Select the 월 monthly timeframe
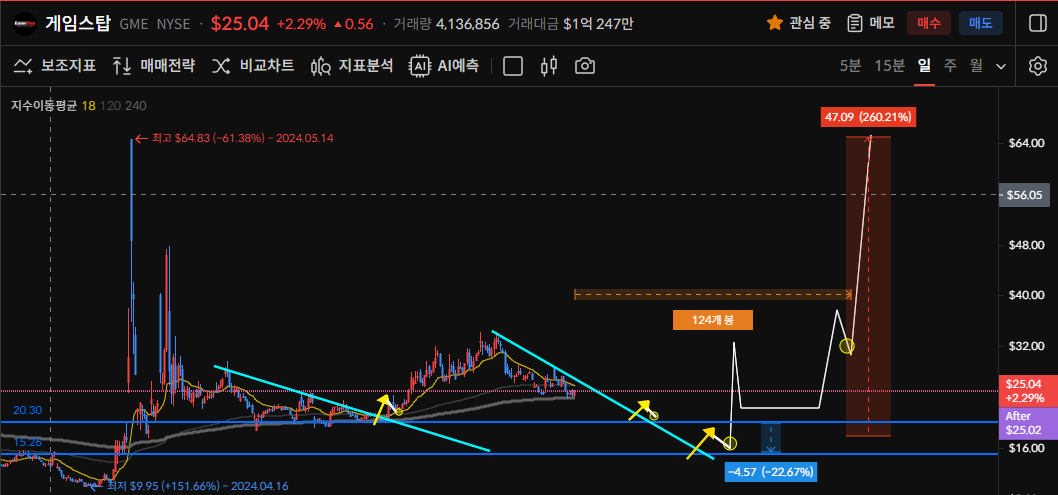Viewport: 1058px width, 495px height. 976,65
